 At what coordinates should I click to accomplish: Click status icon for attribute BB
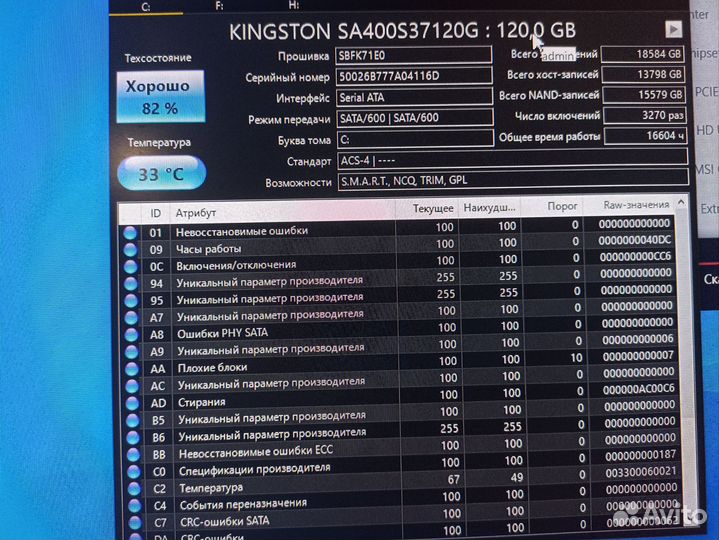tap(133, 454)
